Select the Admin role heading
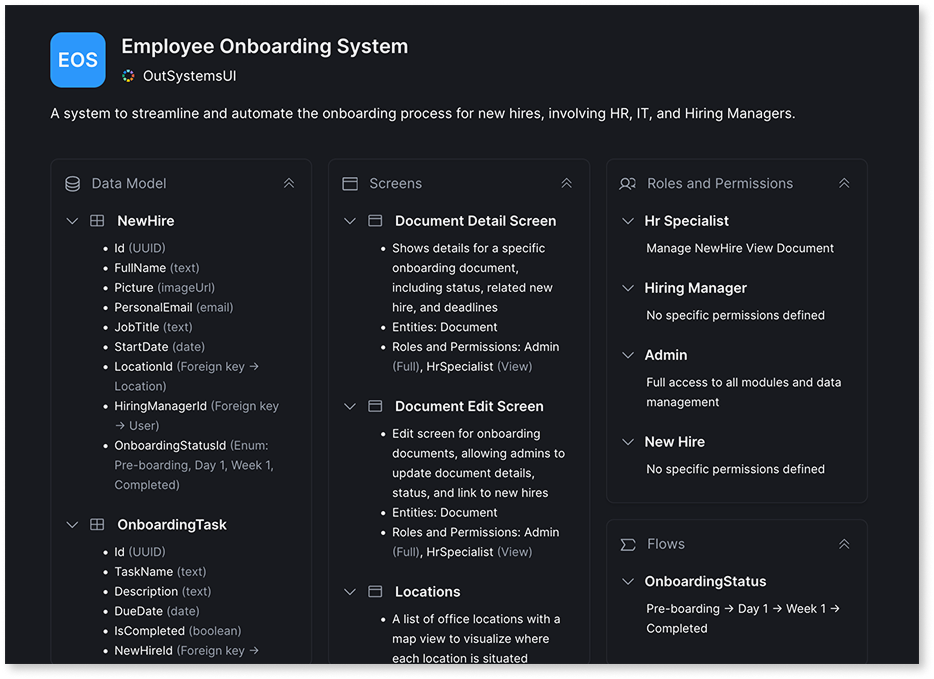Viewport: 934px width, 679px height. tap(666, 355)
